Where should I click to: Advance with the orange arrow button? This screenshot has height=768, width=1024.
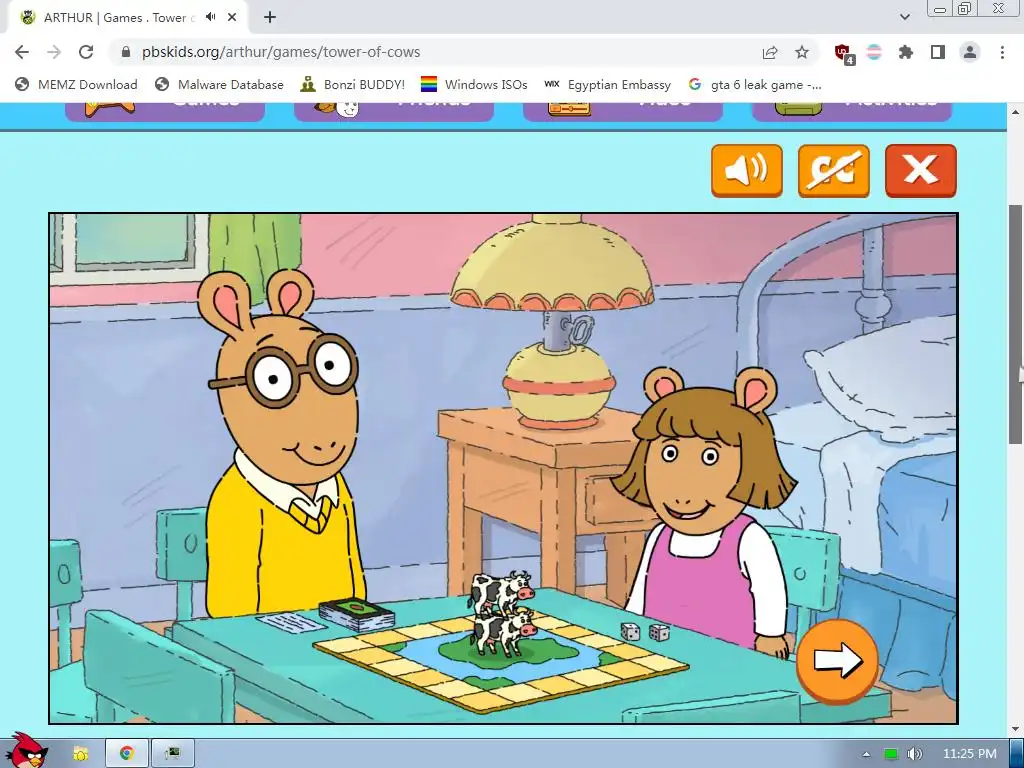point(837,661)
